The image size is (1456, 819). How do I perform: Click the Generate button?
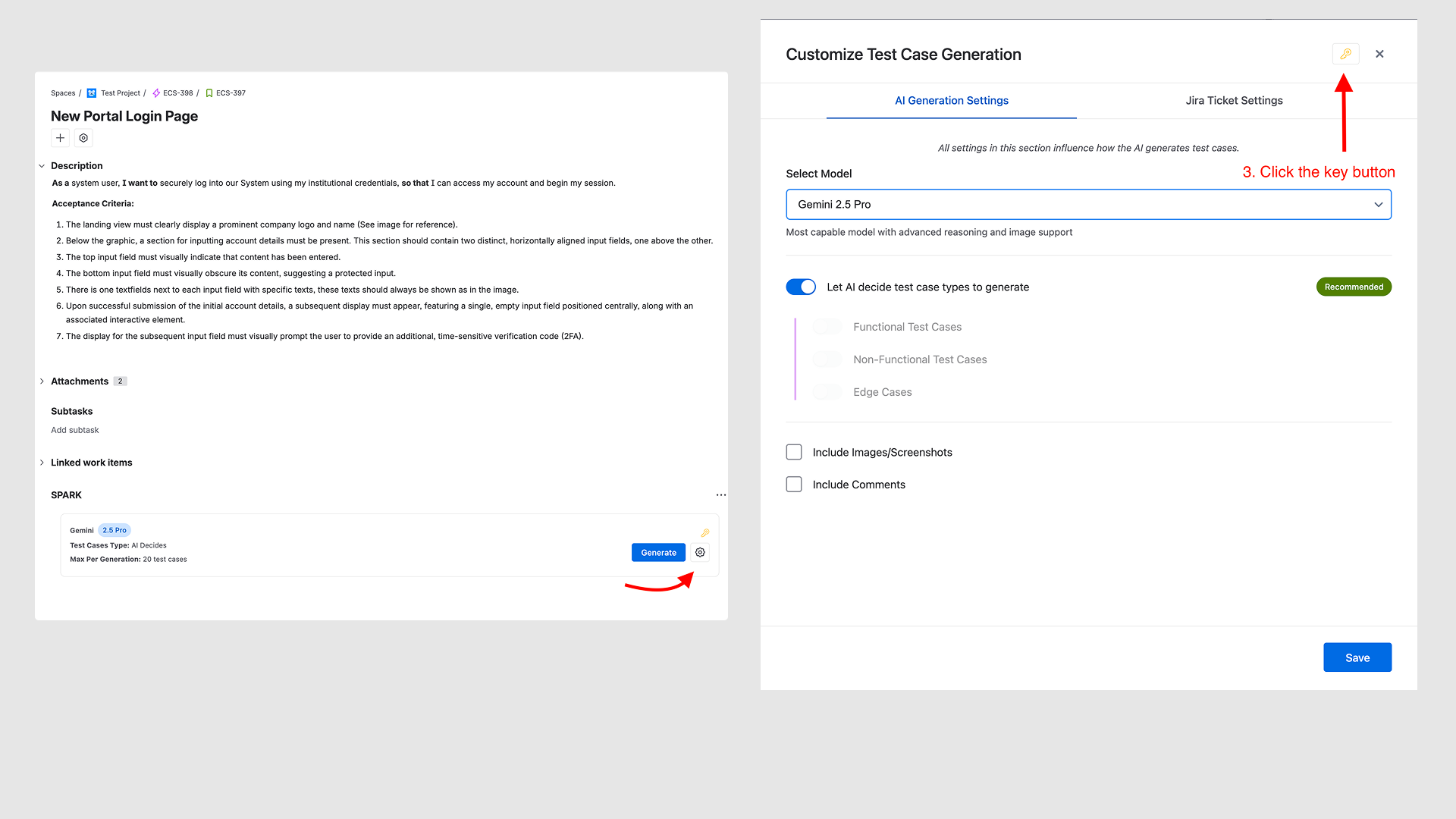(x=657, y=552)
